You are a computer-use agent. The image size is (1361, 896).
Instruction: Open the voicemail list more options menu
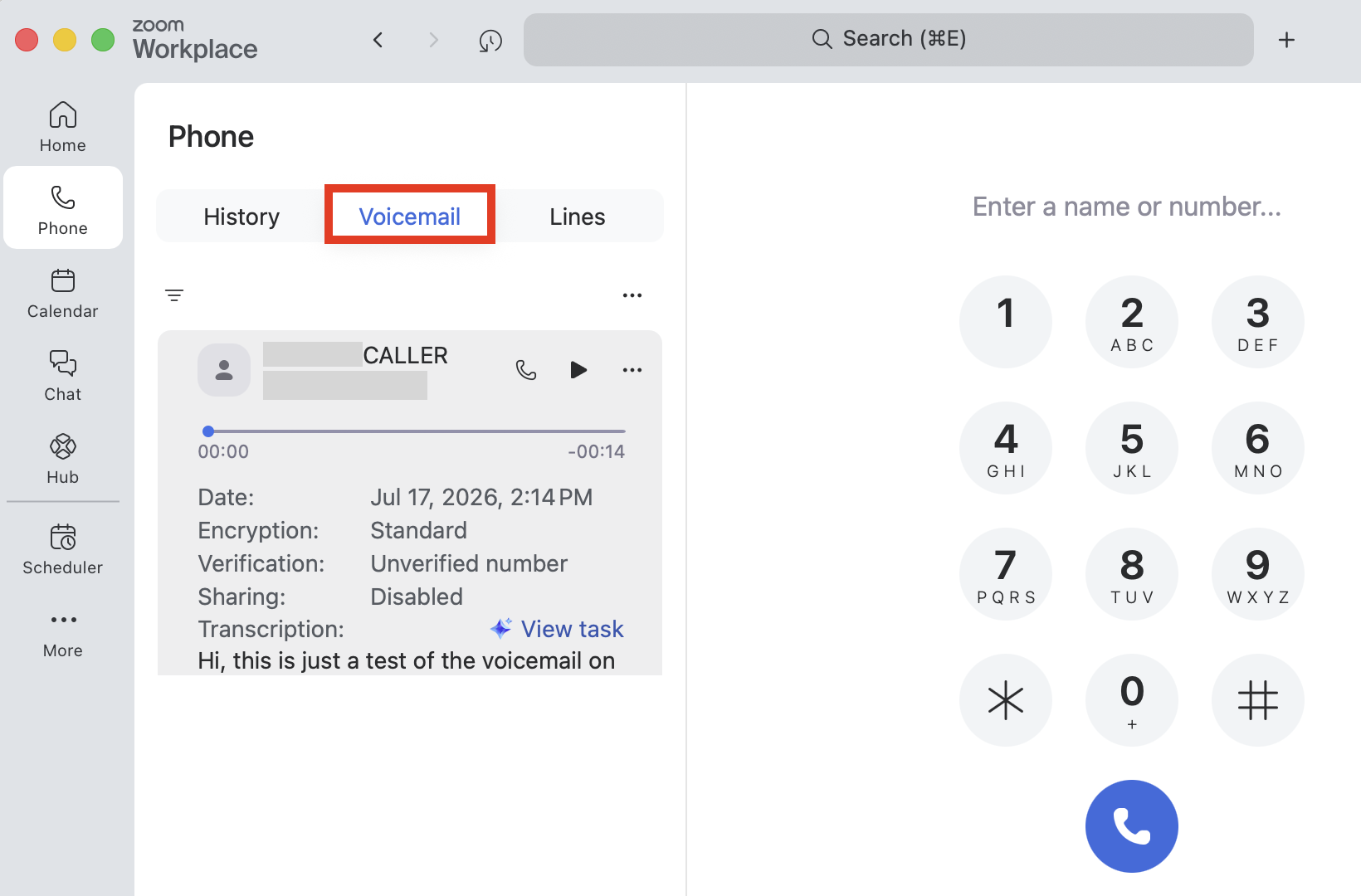tap(632, 295)
